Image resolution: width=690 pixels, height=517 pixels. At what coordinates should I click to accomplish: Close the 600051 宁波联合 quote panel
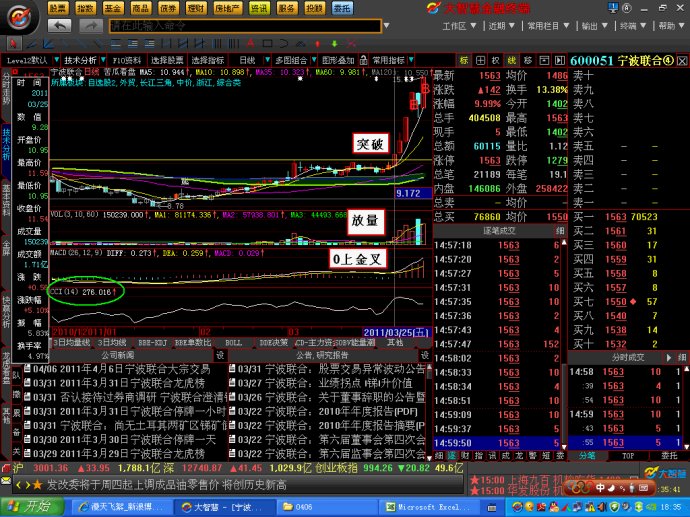(682, 61)
